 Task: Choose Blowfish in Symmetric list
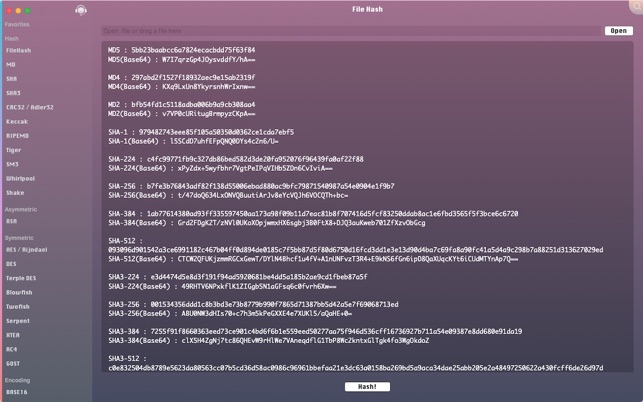click(19, 293)
